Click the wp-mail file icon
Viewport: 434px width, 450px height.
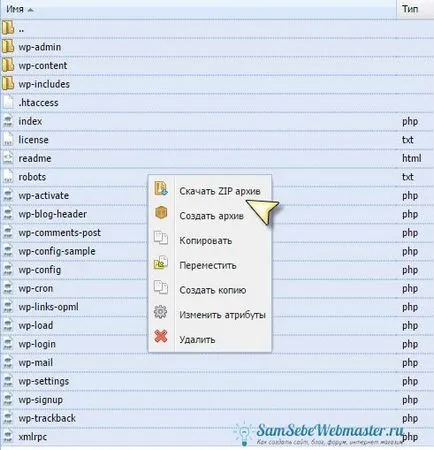(x=8, y=362)
